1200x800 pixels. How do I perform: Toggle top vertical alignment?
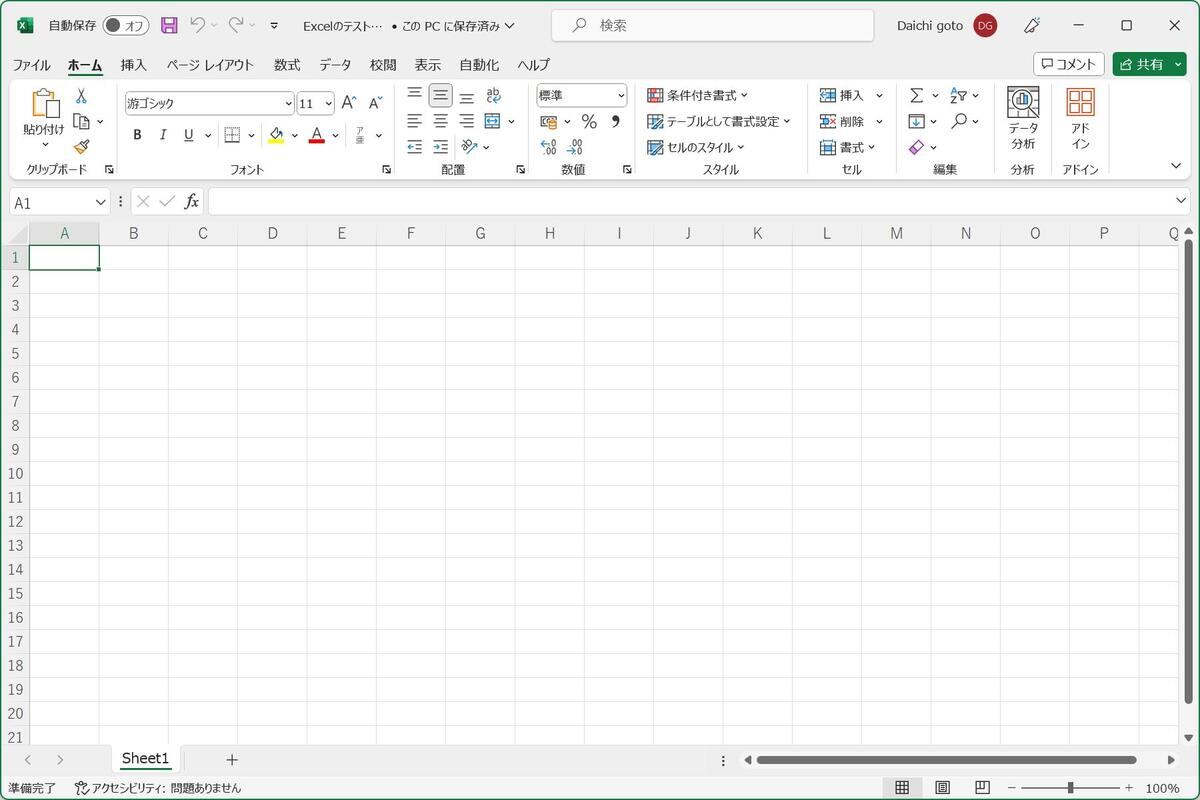(414, 95)
